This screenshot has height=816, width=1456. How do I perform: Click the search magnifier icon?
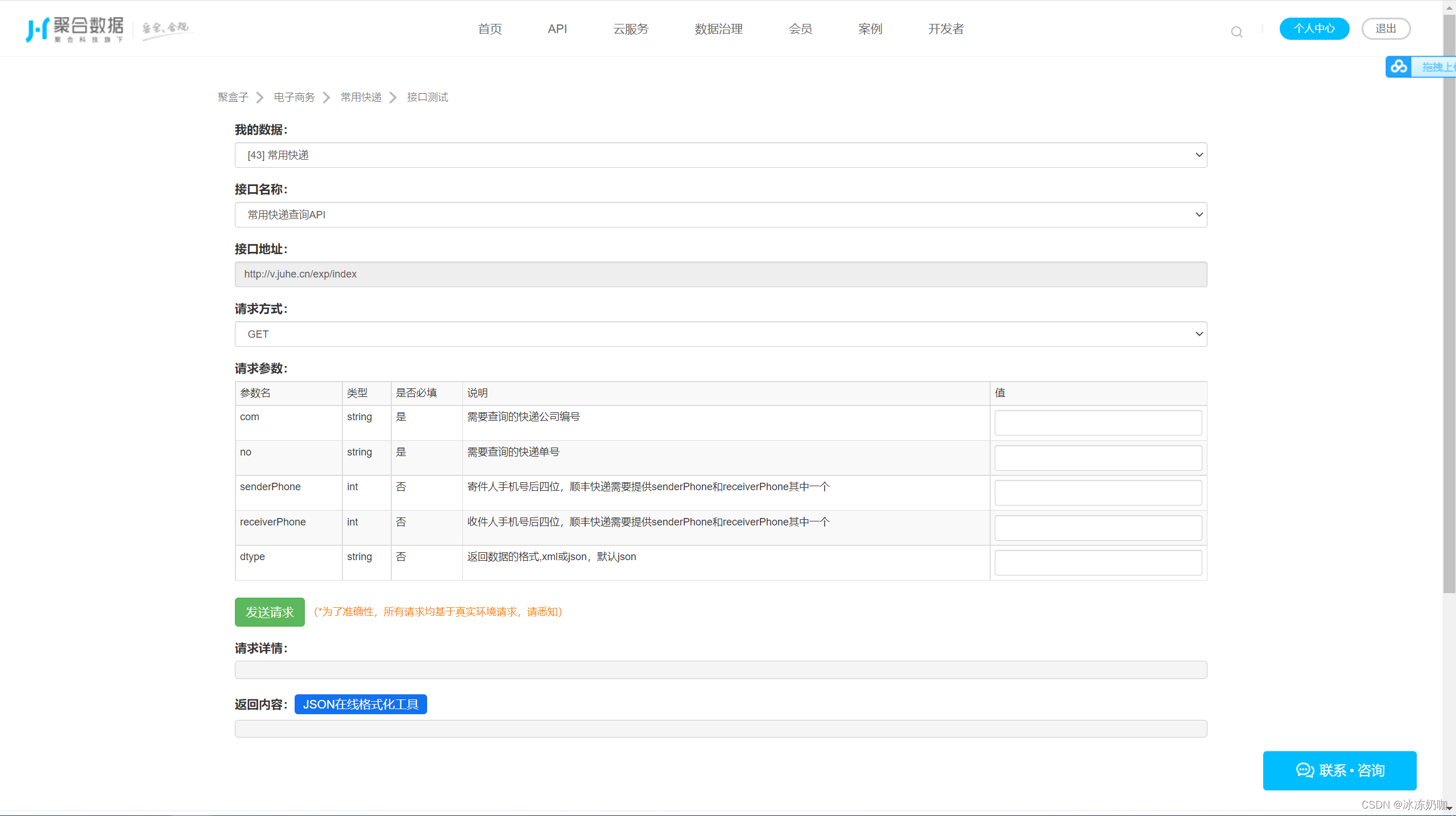click(1236, 32)
